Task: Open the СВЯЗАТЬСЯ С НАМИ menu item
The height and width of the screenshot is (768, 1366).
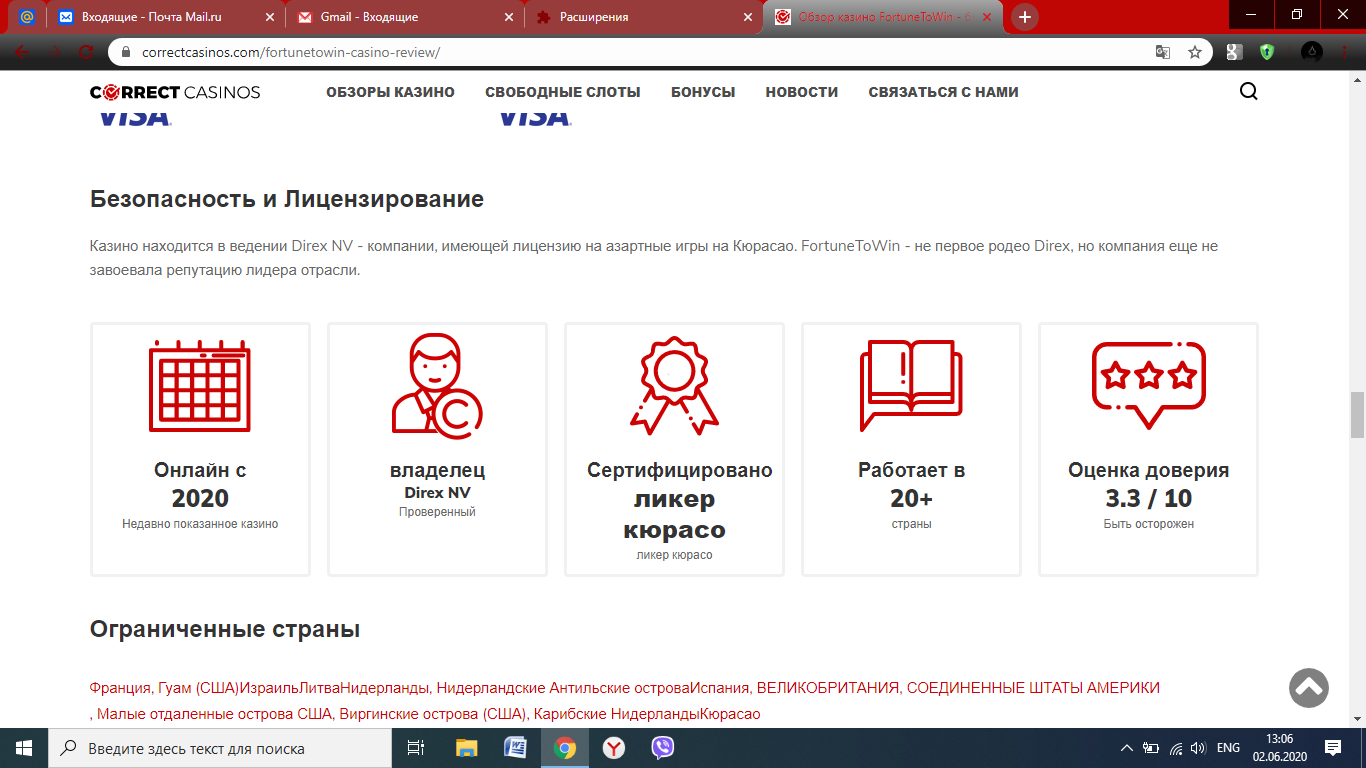Action: point(944,92)
